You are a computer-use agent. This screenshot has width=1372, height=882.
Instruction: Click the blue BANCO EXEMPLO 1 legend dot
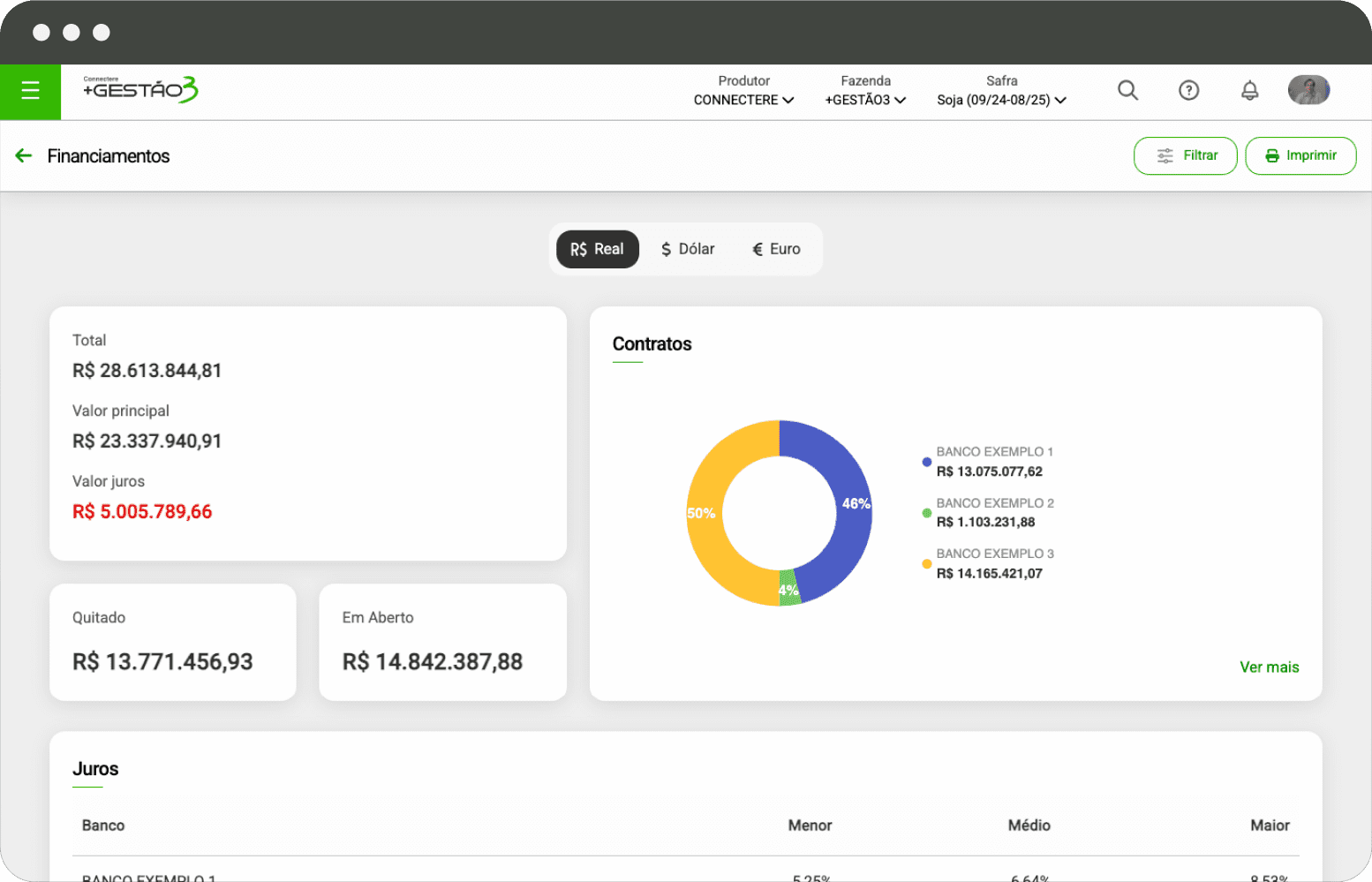click(x=926, y=462)
